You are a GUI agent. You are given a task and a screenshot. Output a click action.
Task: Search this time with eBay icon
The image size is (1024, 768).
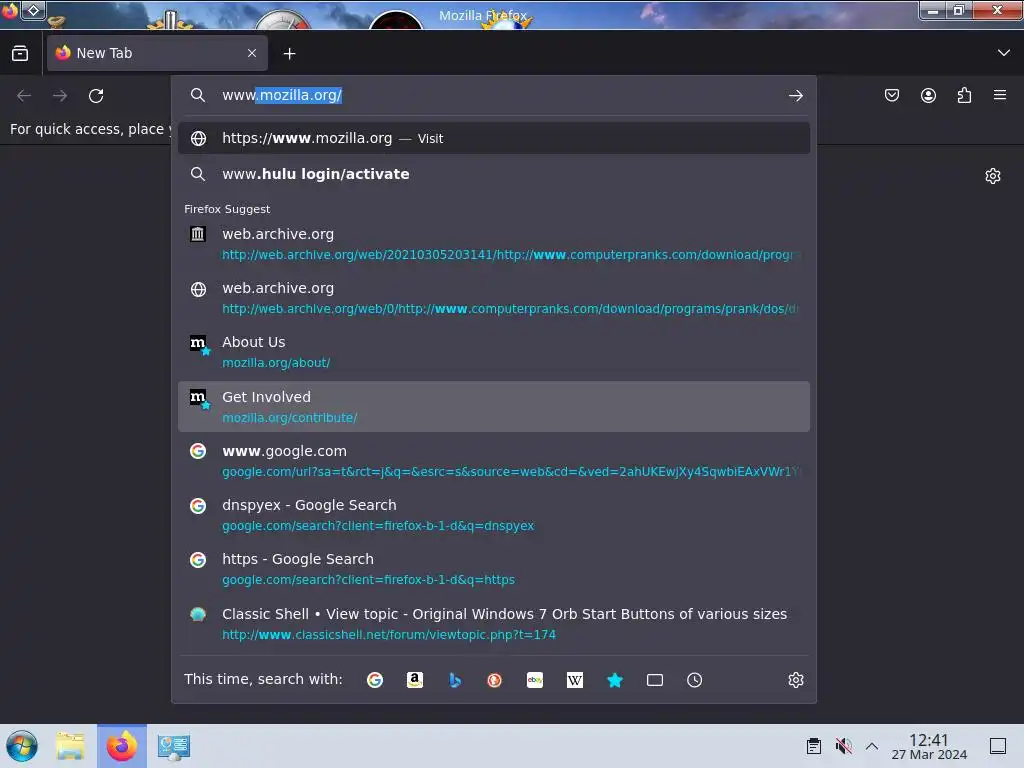(x=535, y=680)
